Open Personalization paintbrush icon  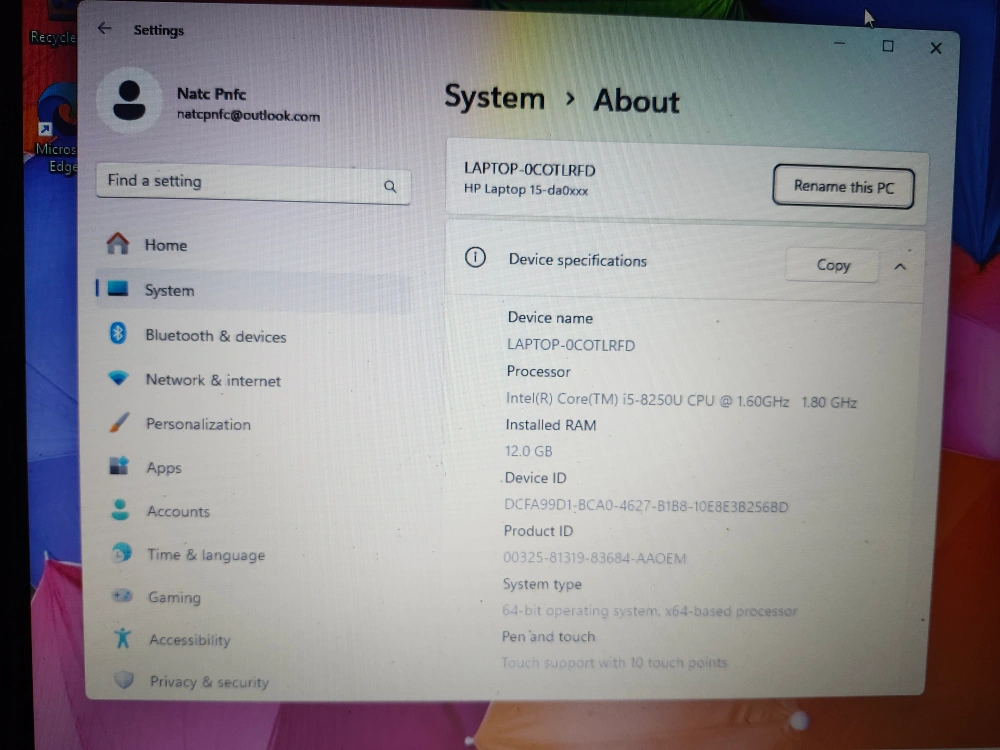[119, 423]
